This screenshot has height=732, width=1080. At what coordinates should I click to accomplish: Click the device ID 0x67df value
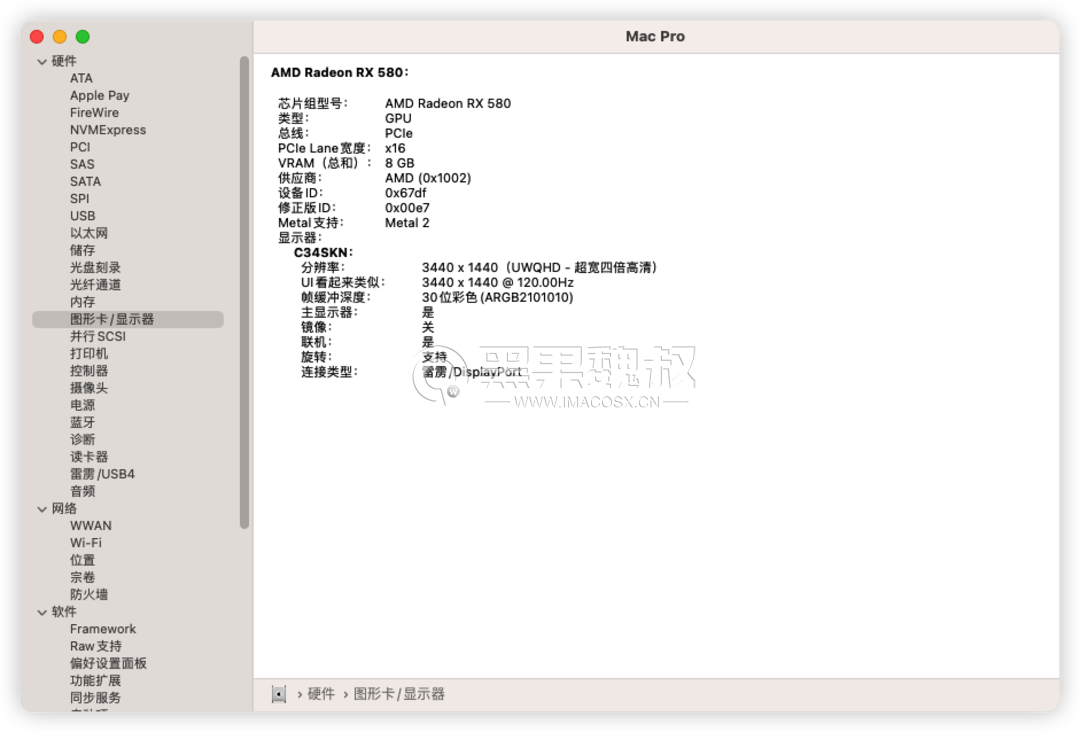[405, 194]
